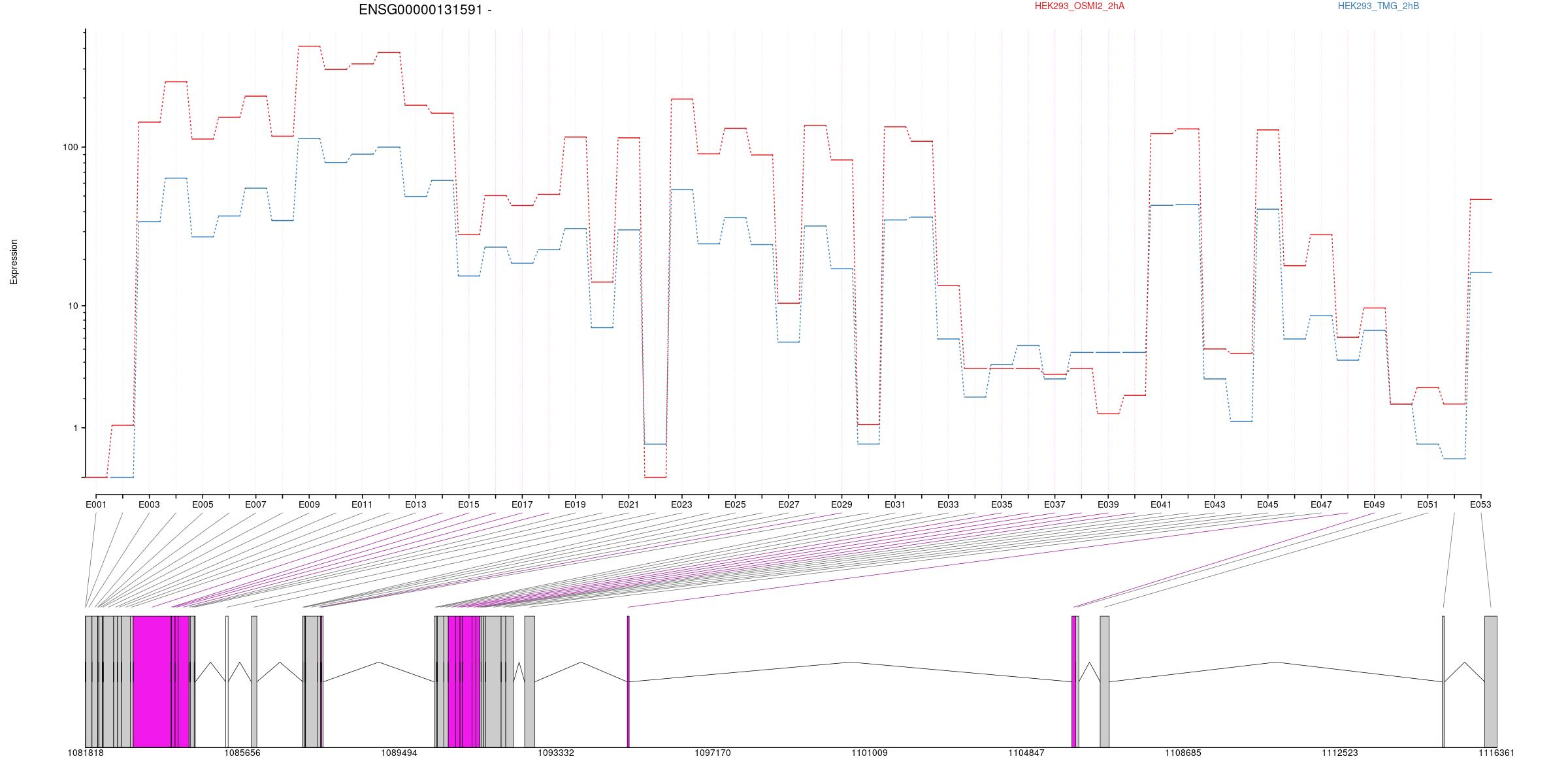Click exon label E023
Viewport: 1568px width, 784px height.
(681, 504)
